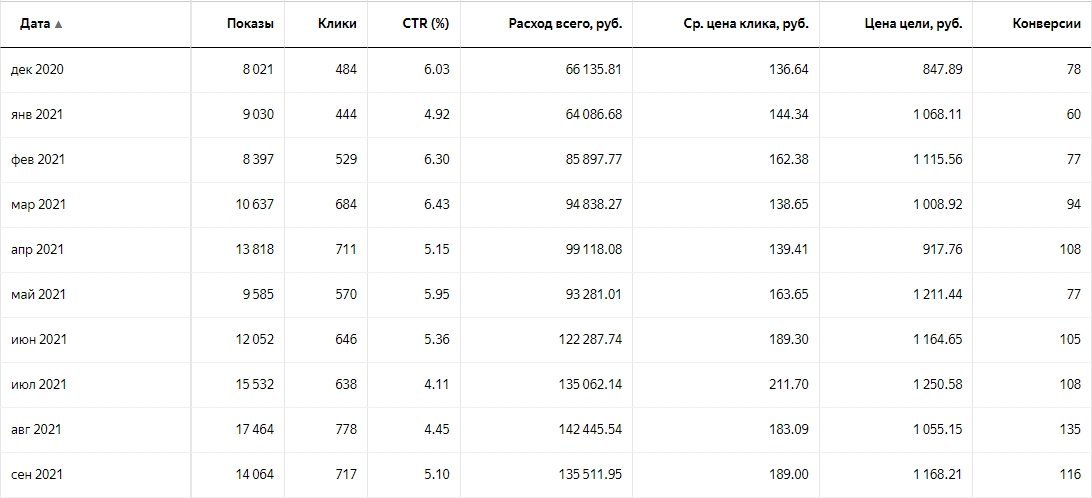Sort table by Дата column header

click(x=35, y=24)
